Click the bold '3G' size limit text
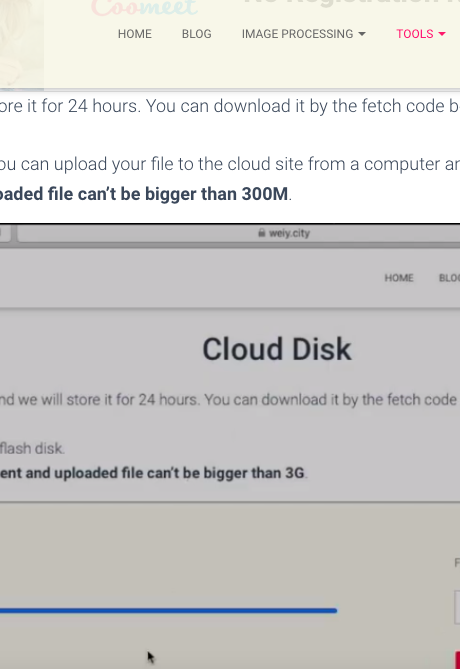Viewport: 460px width, 669px height. tap(294, 473)
